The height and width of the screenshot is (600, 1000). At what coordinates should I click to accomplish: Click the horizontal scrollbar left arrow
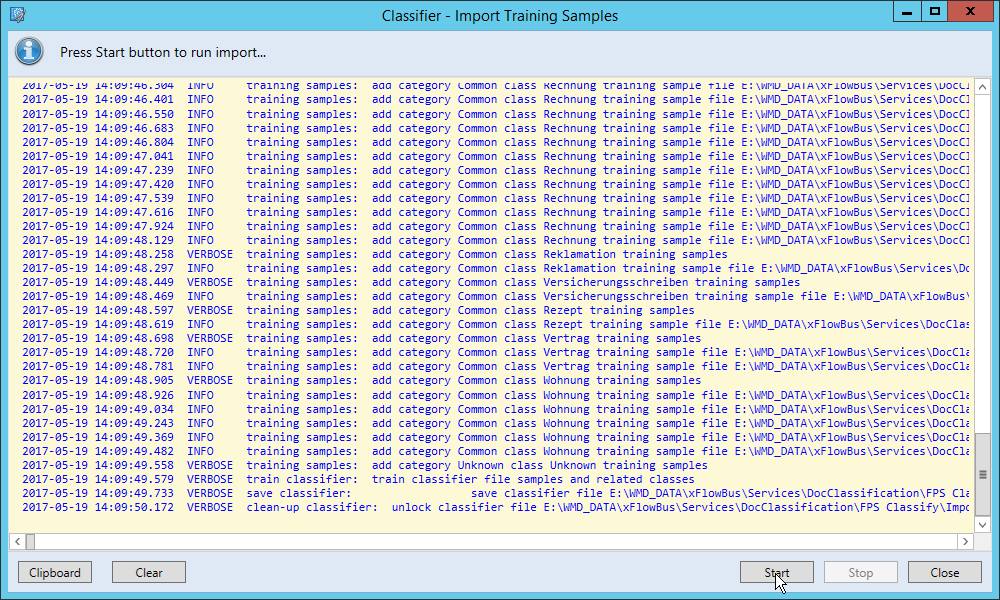click(x=17, y=541)
